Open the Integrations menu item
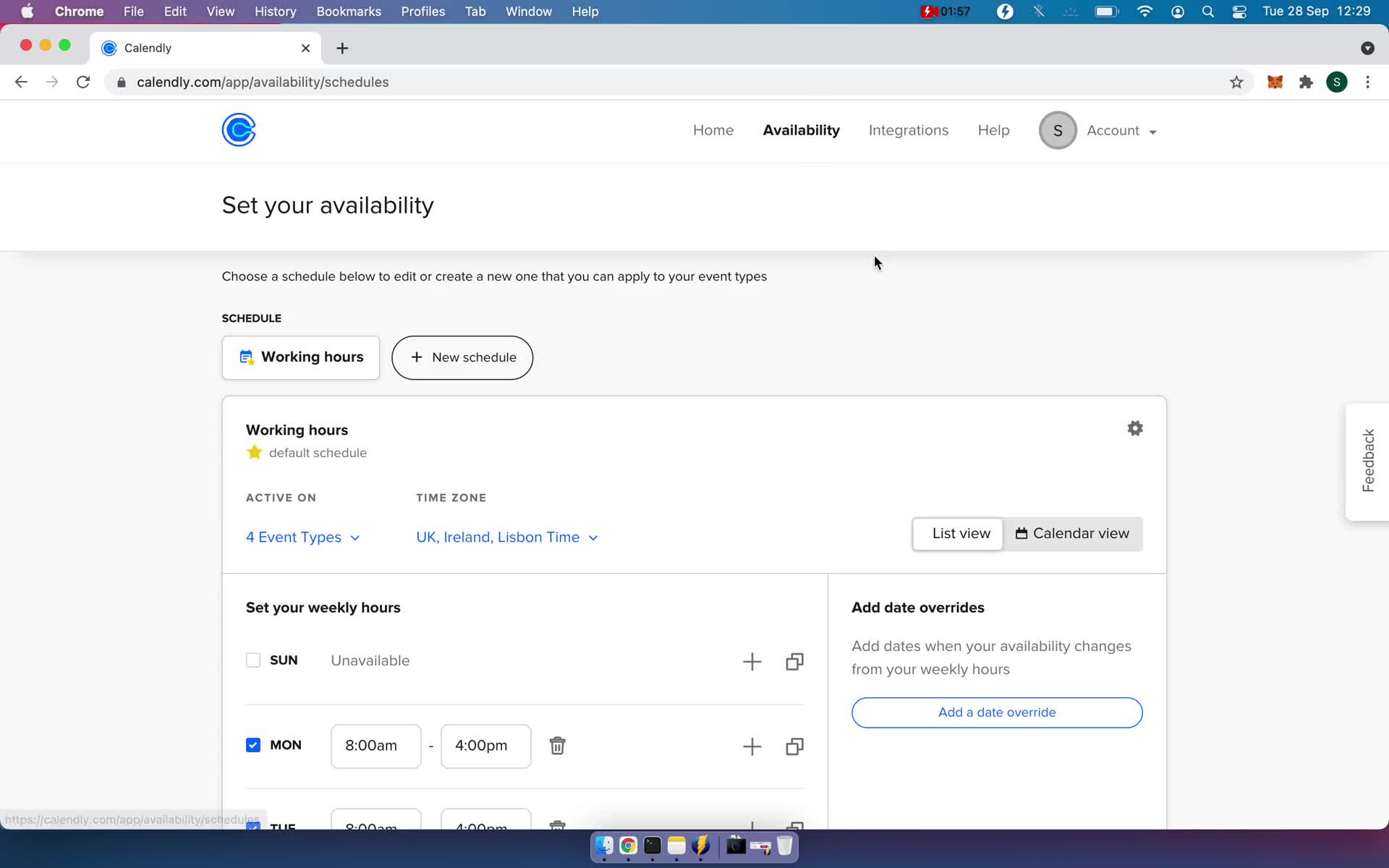 pyautogui.click(x=908, y=130)
